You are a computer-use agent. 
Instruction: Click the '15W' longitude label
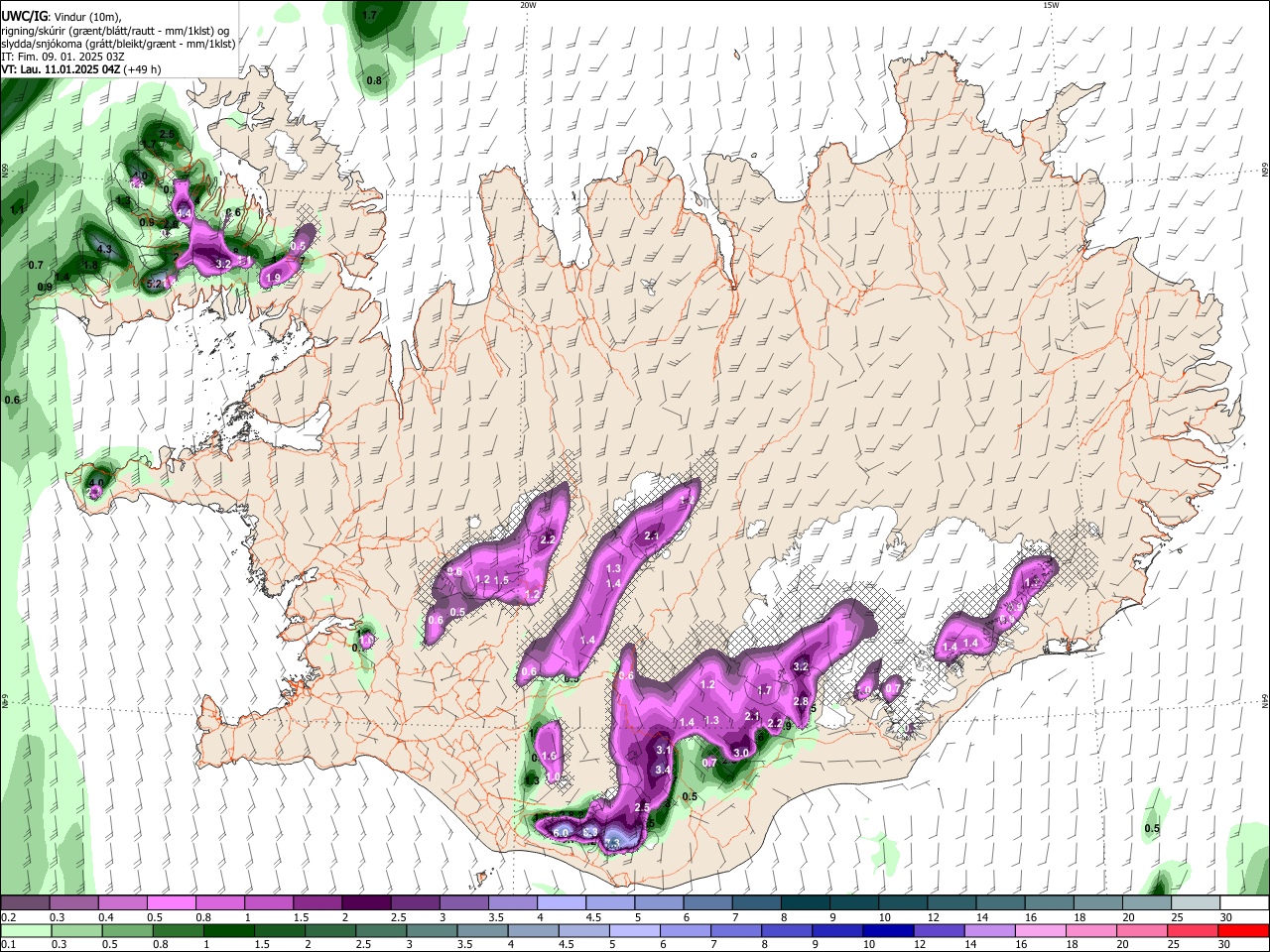(1050, 5)
